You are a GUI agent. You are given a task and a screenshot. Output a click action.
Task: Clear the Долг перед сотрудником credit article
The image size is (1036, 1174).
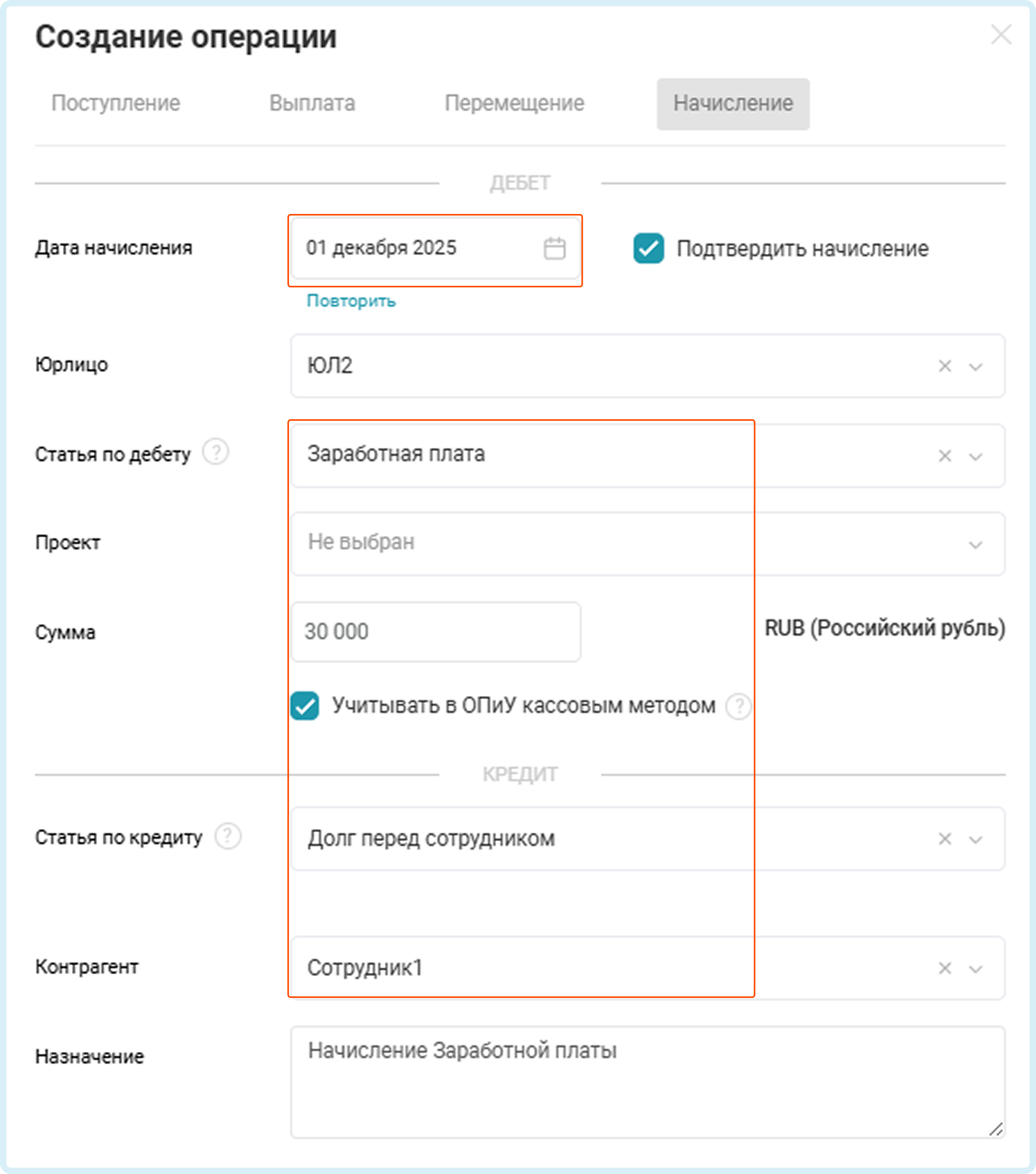pyautogui.click(x=945, y=839)
